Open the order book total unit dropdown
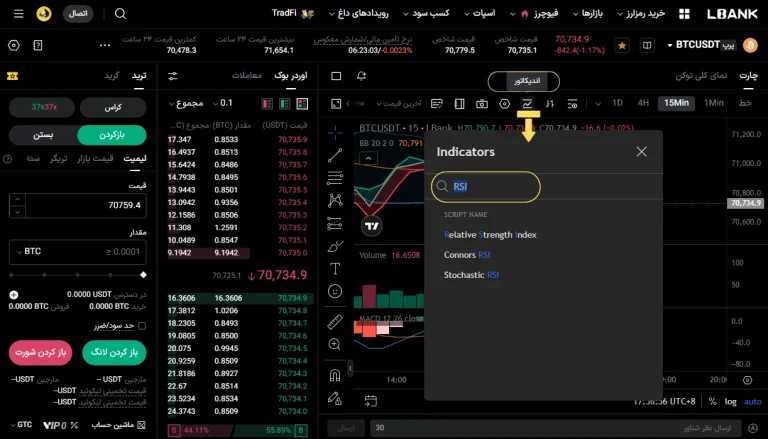 click(x=186, y=103)
